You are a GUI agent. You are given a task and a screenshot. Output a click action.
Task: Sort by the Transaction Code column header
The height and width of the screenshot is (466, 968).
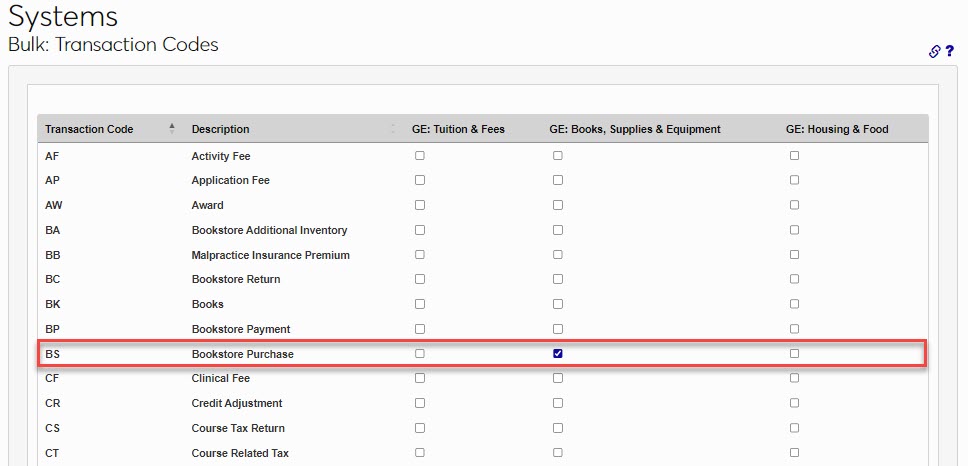click(x=89, y=129)
